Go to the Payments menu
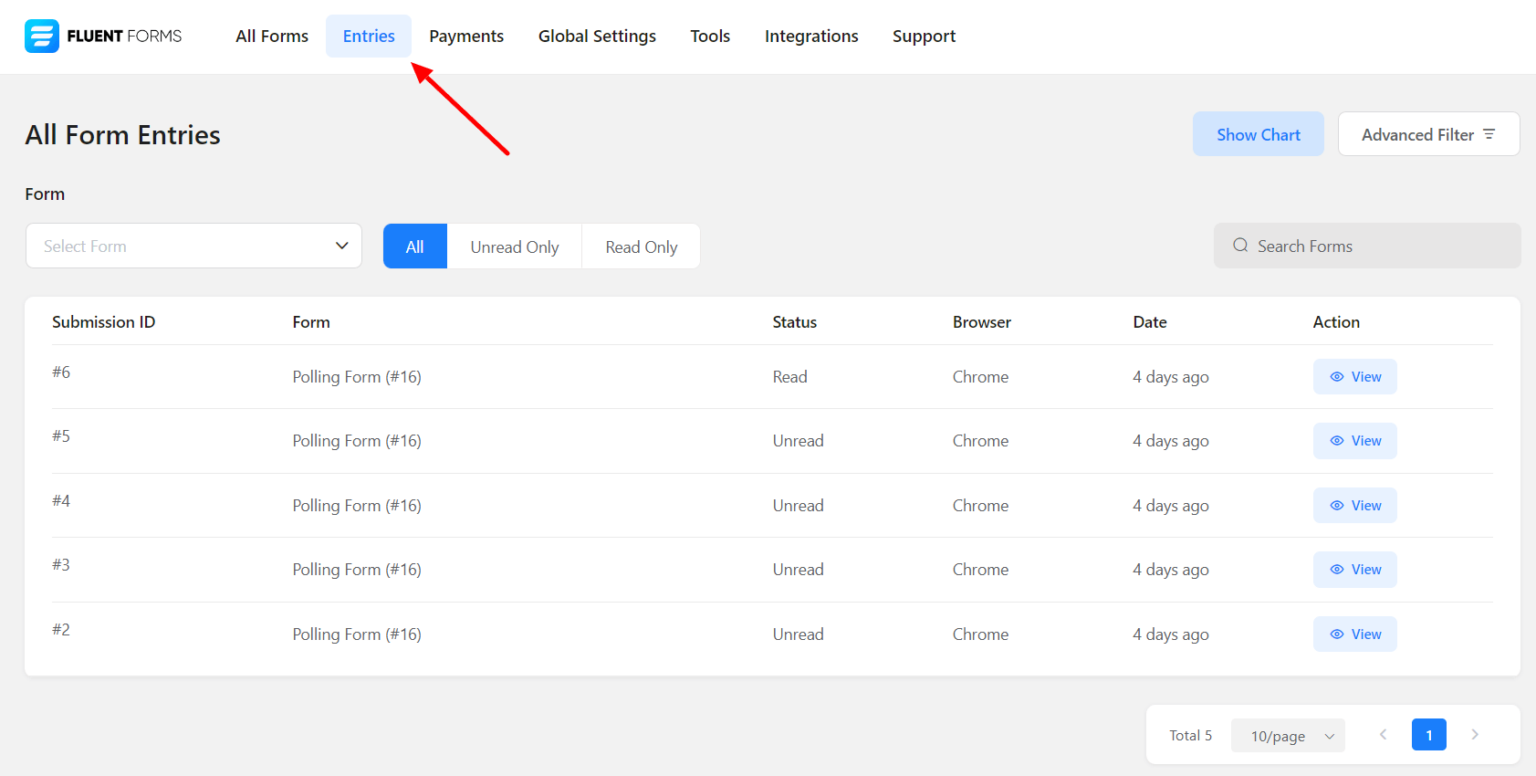 click(x=466, y=36)
